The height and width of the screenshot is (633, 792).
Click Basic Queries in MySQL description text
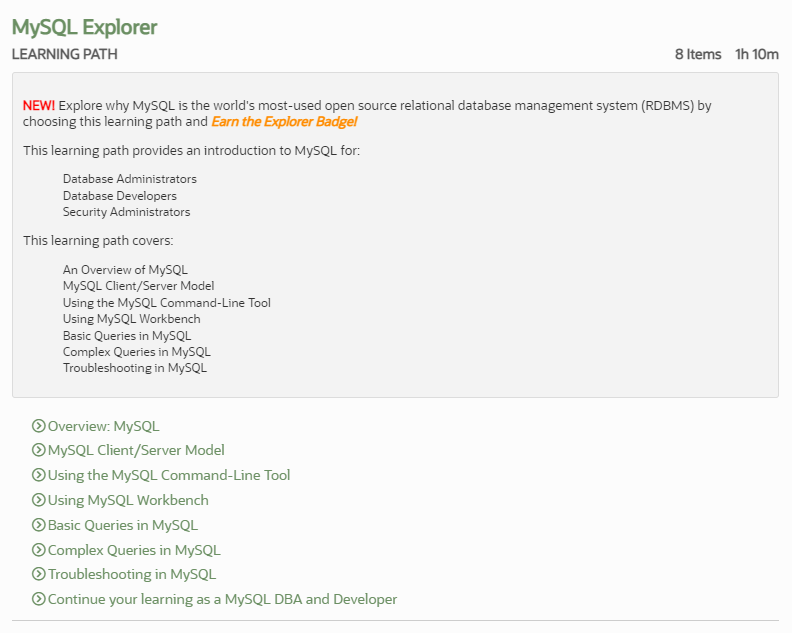pos(127,336)
